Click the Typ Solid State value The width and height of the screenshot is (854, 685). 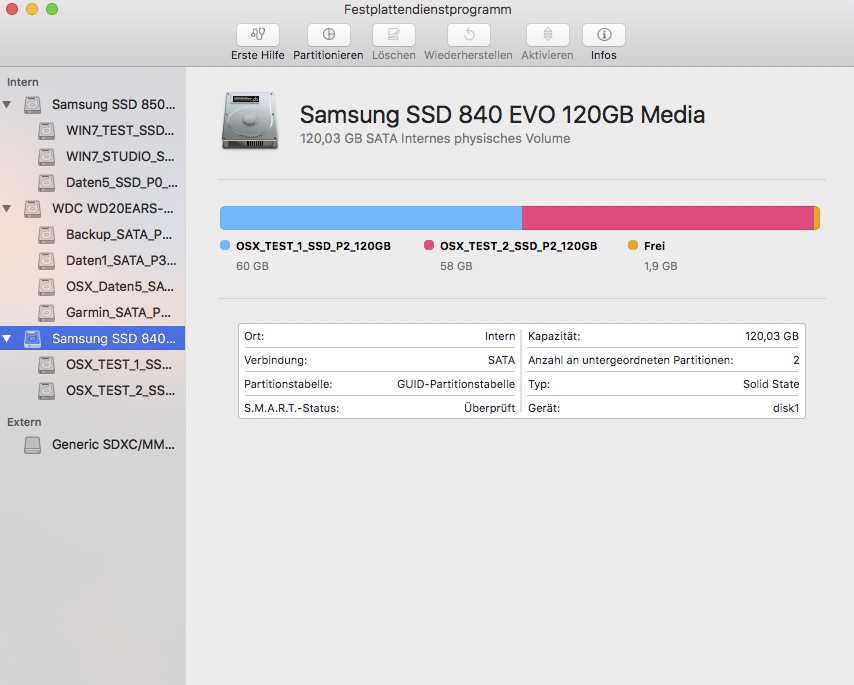(x=771, y=384)
